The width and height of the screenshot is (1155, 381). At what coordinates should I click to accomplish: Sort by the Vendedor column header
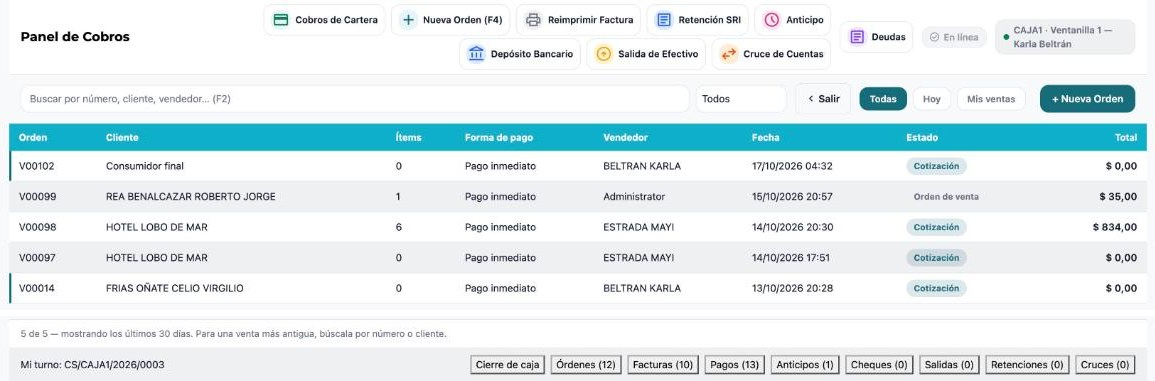click(625, 138)
